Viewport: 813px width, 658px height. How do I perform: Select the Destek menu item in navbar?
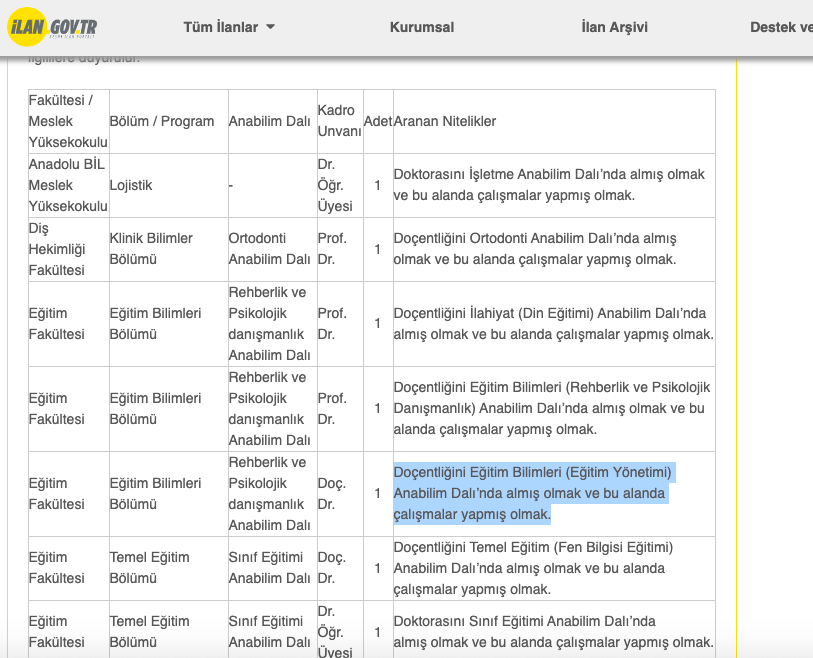pos(781,27)
